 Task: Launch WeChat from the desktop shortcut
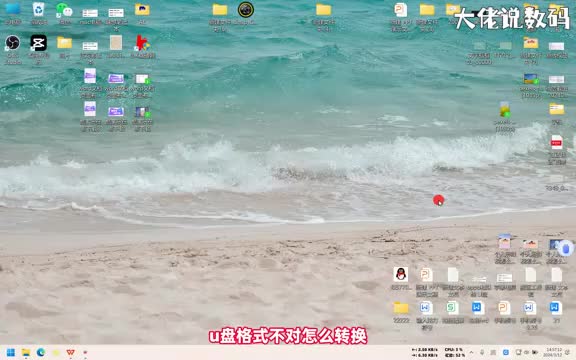coord(64,10)
